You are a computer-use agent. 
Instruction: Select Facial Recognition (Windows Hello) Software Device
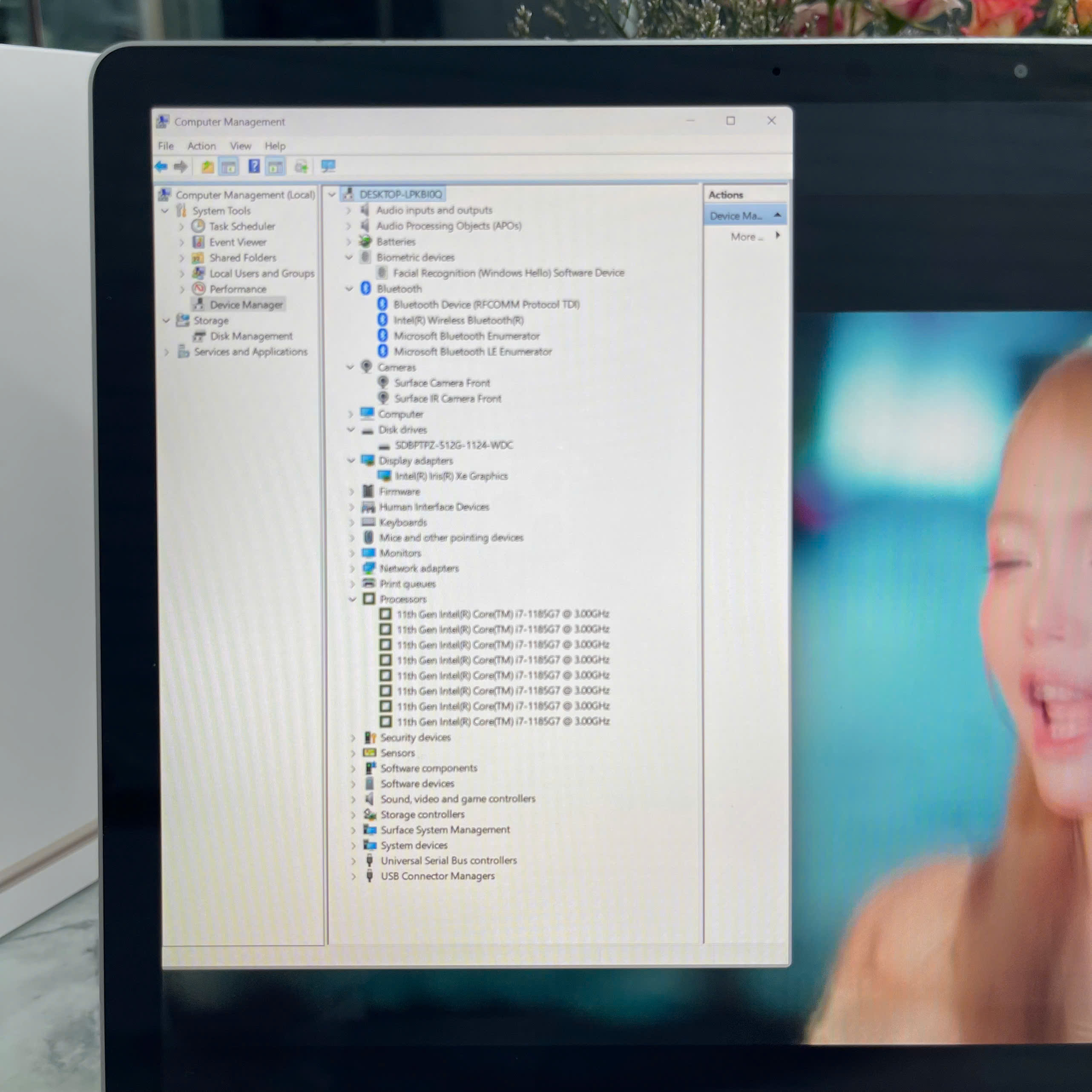tap(508, 273)
